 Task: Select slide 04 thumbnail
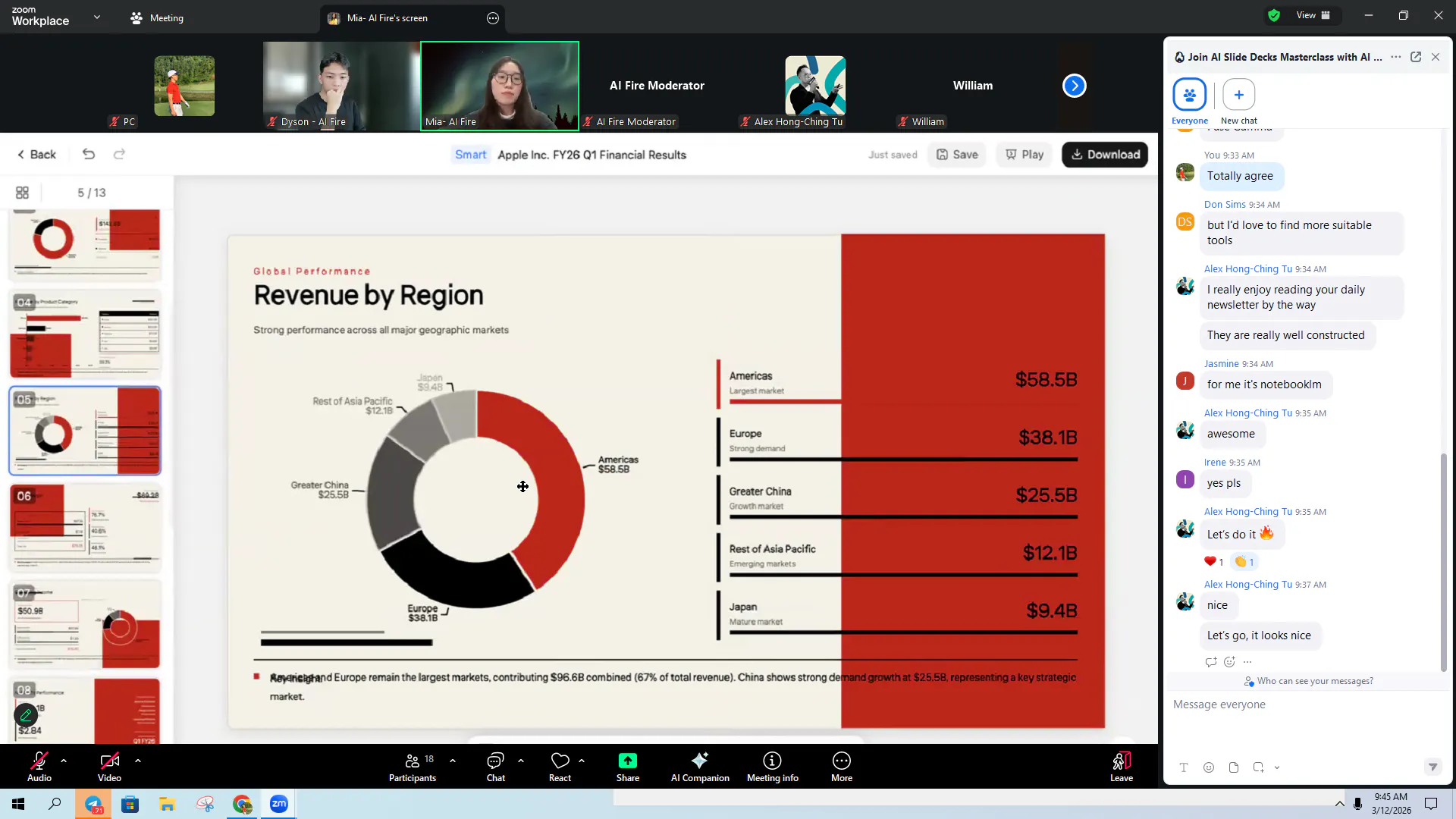tap(85, 334)
